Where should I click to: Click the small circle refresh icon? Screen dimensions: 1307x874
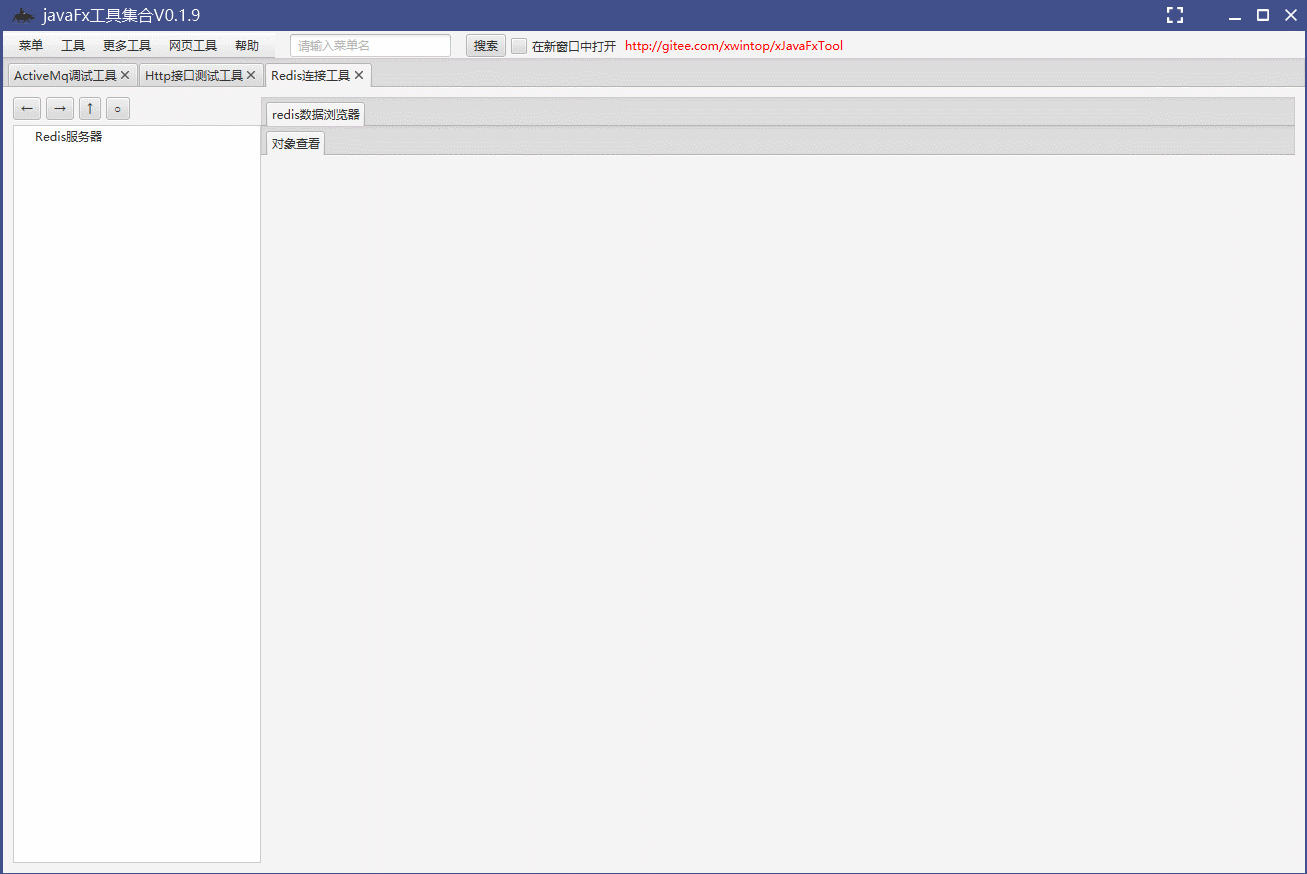click(x=117, y=108)
